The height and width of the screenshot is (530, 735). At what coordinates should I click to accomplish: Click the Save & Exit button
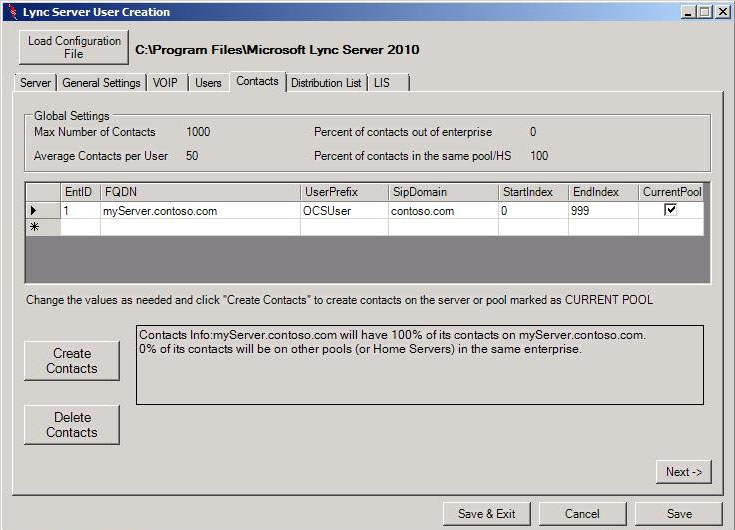tap(487, 514)
